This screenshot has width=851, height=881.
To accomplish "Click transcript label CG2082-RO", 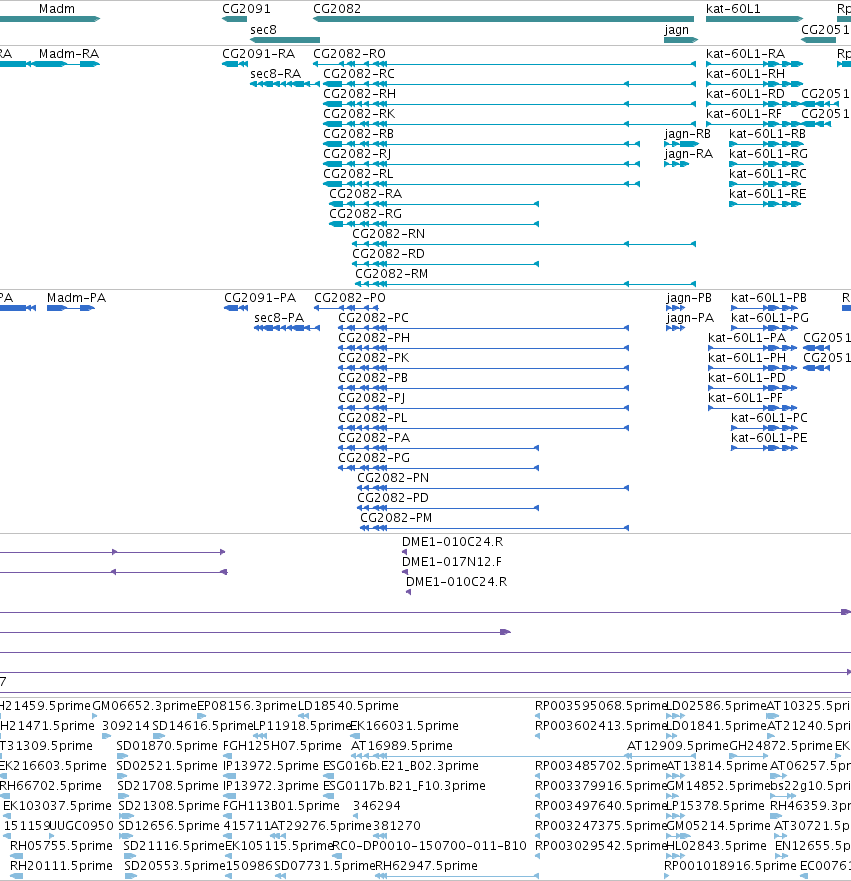I will (x=349, y=54).
